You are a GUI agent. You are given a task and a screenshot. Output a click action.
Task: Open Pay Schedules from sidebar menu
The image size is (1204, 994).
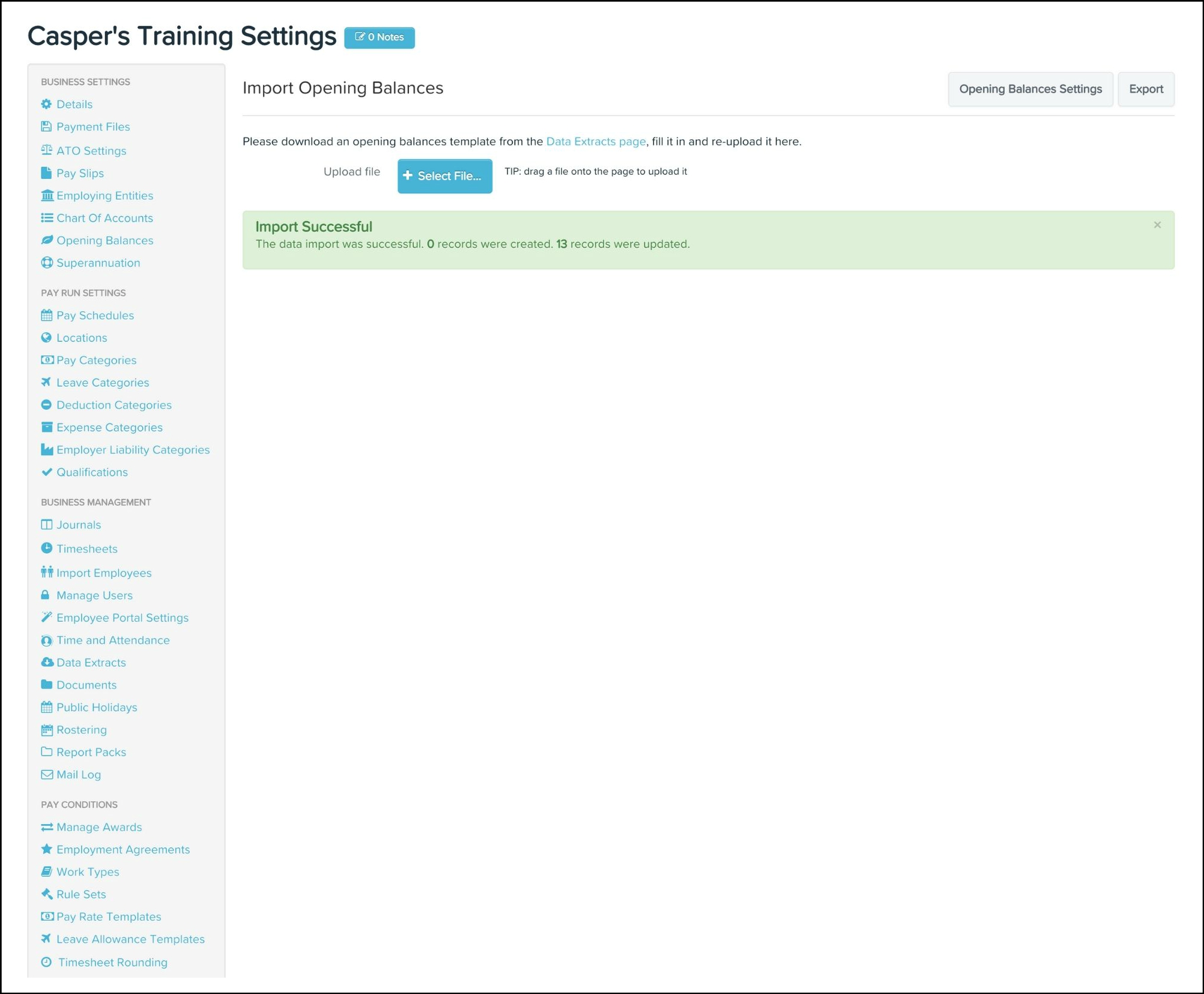point(95,315)
